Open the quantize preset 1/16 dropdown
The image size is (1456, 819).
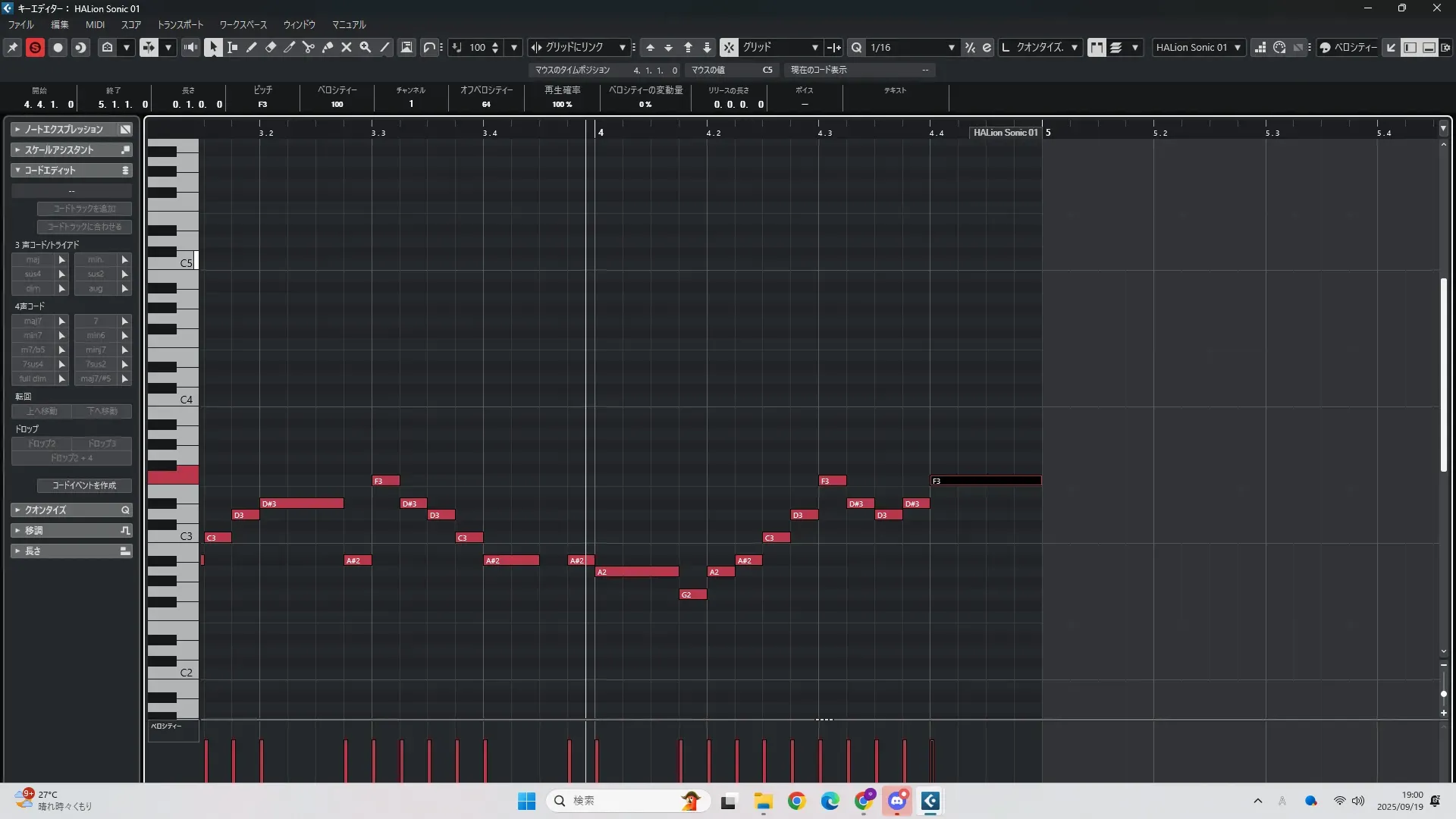[951, 47]
